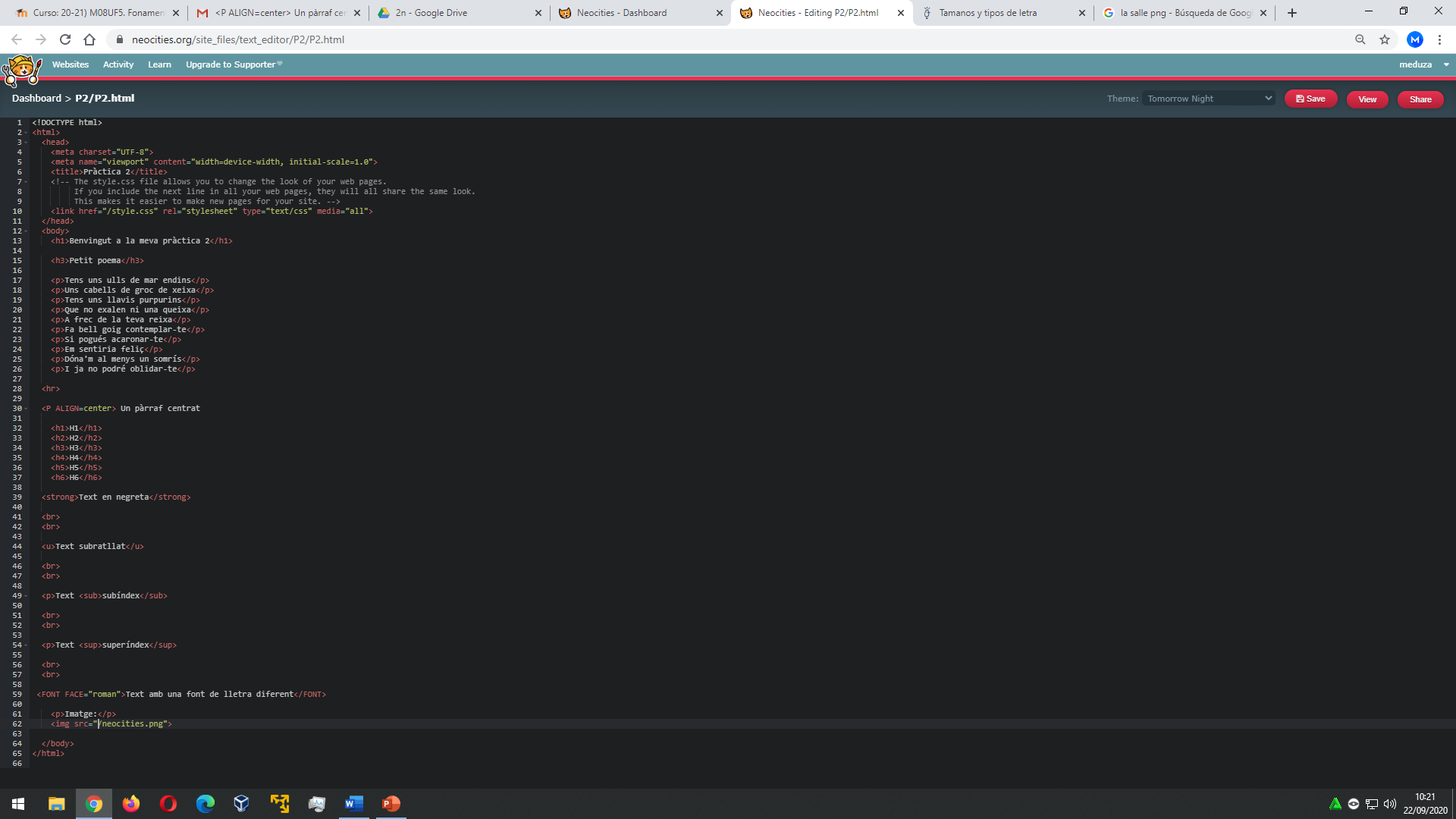The image size is (1456, 819).
Task: Open PowerPoint from the taskbar
Action: (x=391, y=803)
